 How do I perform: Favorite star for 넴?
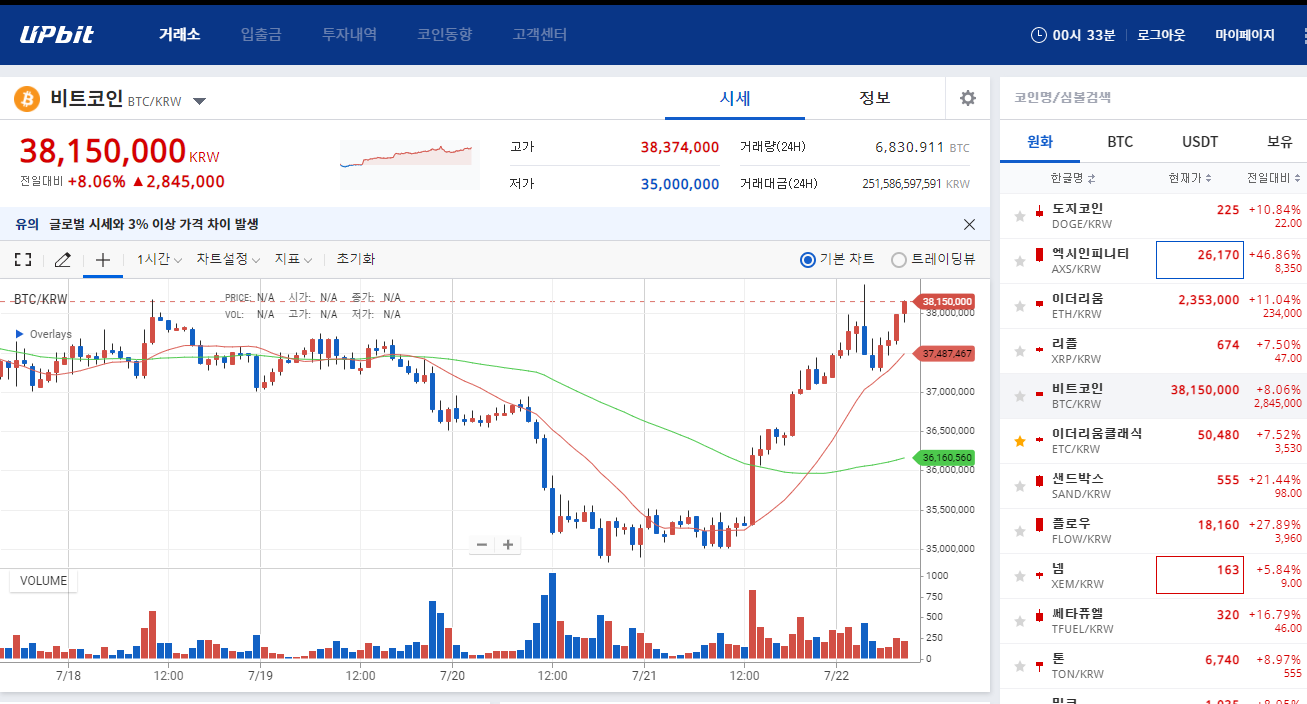click(1020, 576)
